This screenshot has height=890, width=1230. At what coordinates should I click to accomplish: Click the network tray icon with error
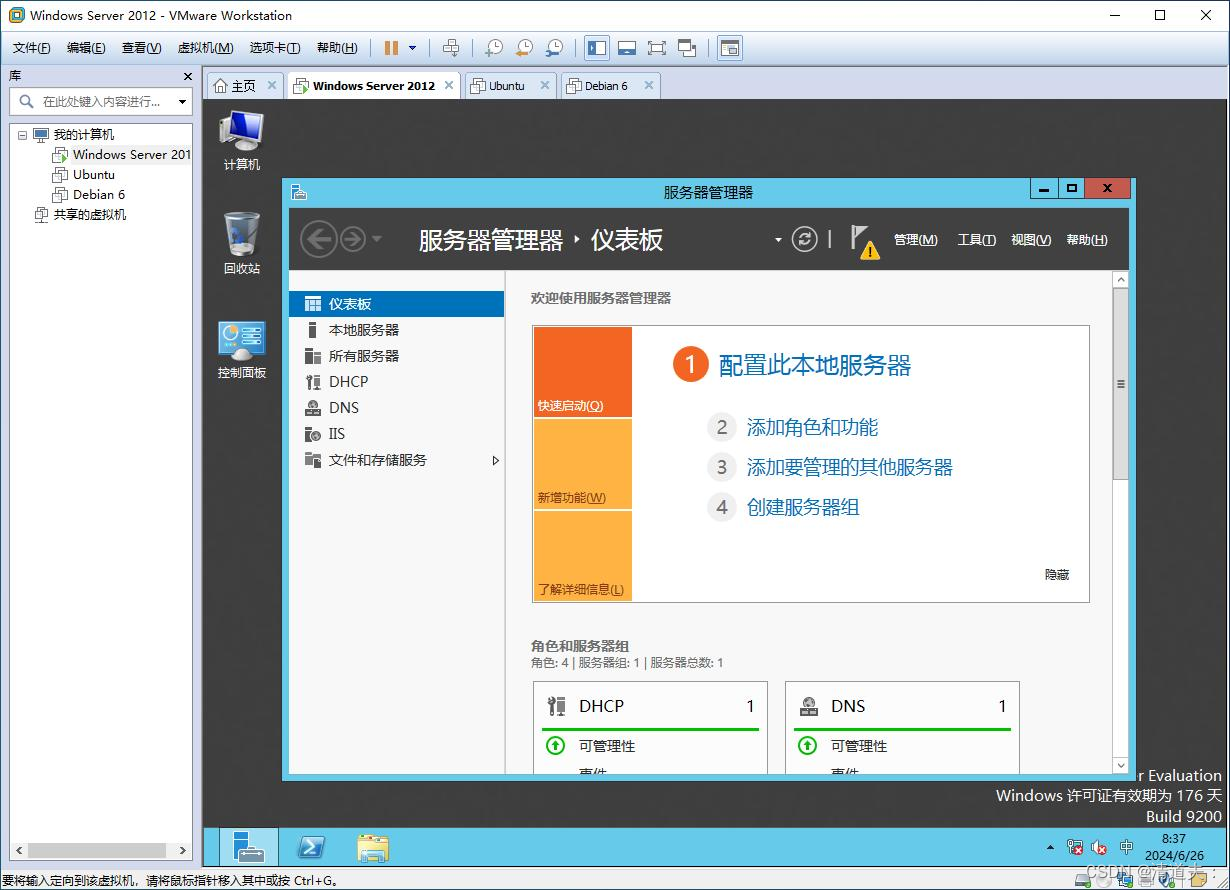coord(1075,847)
